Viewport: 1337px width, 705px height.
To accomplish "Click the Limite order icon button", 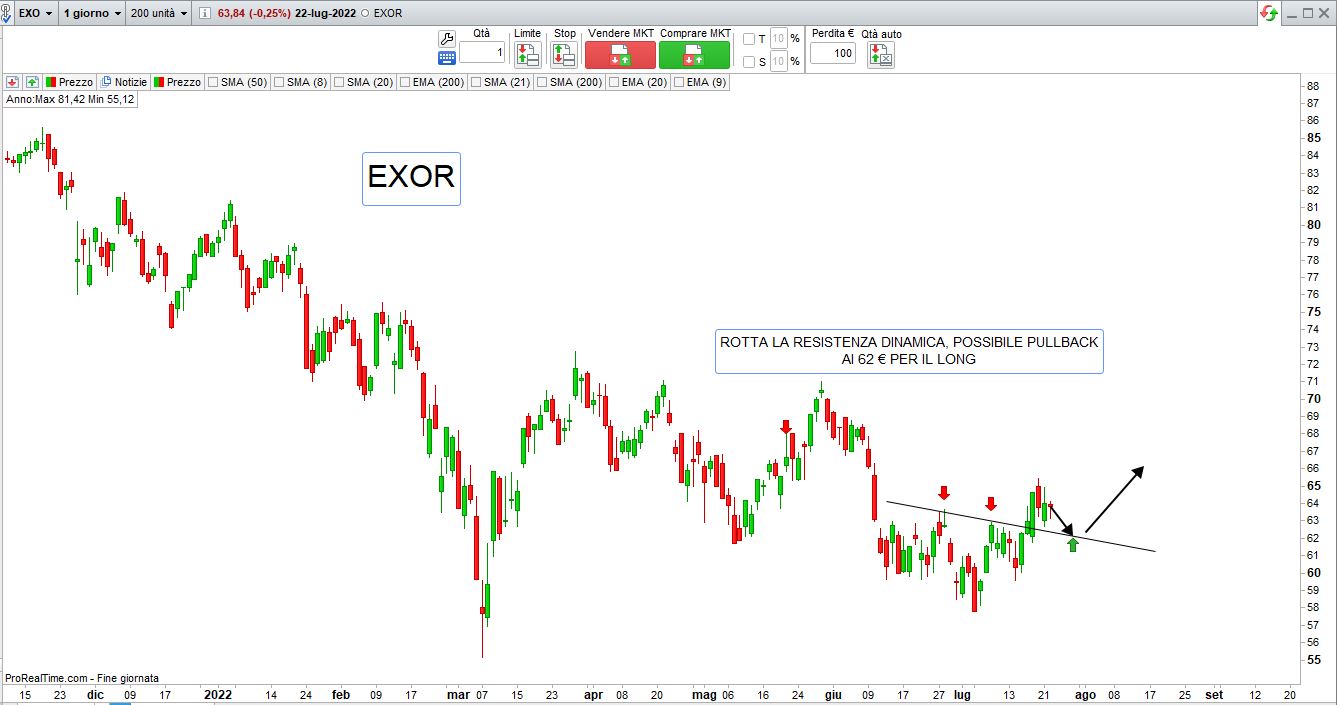I will (x=527, y=54).
